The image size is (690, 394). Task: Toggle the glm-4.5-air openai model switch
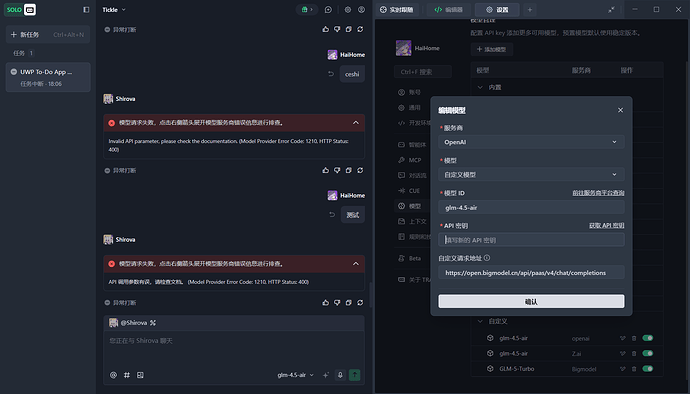pos(647,338)
